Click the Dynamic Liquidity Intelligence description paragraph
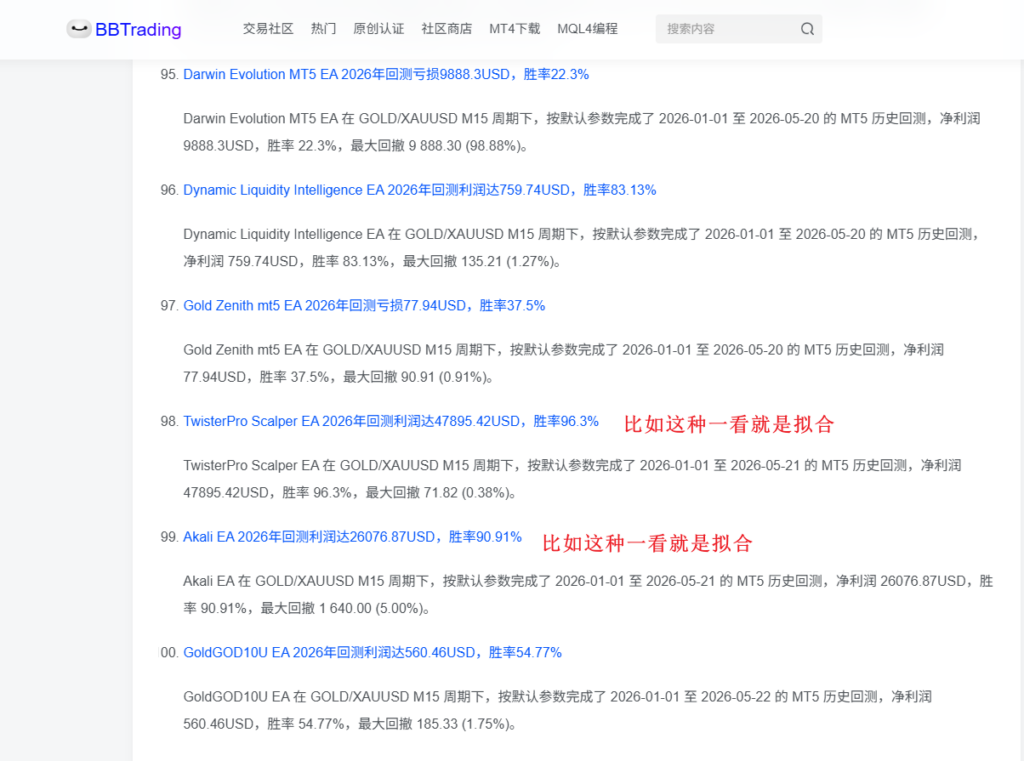The image size is (1024, 761). click(581, 248)
